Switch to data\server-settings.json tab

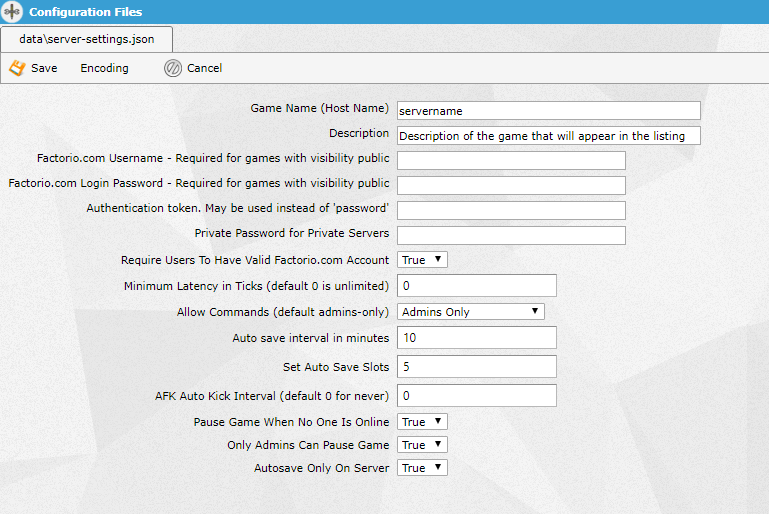(86, 39)
